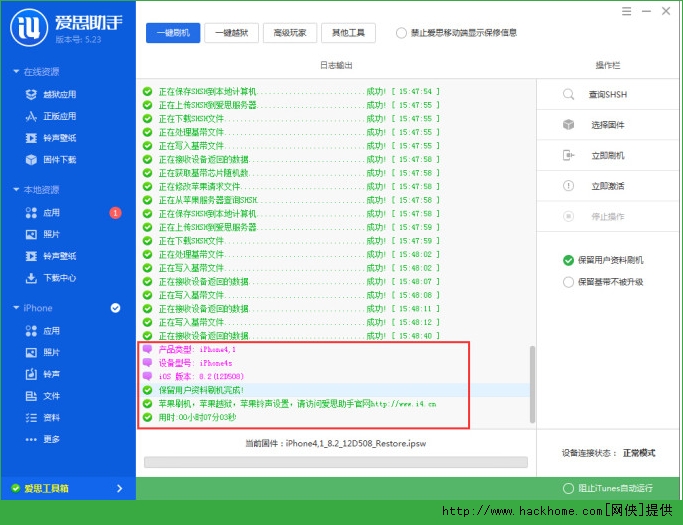683x525 pixels.
Task: Open iPhone 文件 section
Action: pyautogui.click(x=50, y=396)
